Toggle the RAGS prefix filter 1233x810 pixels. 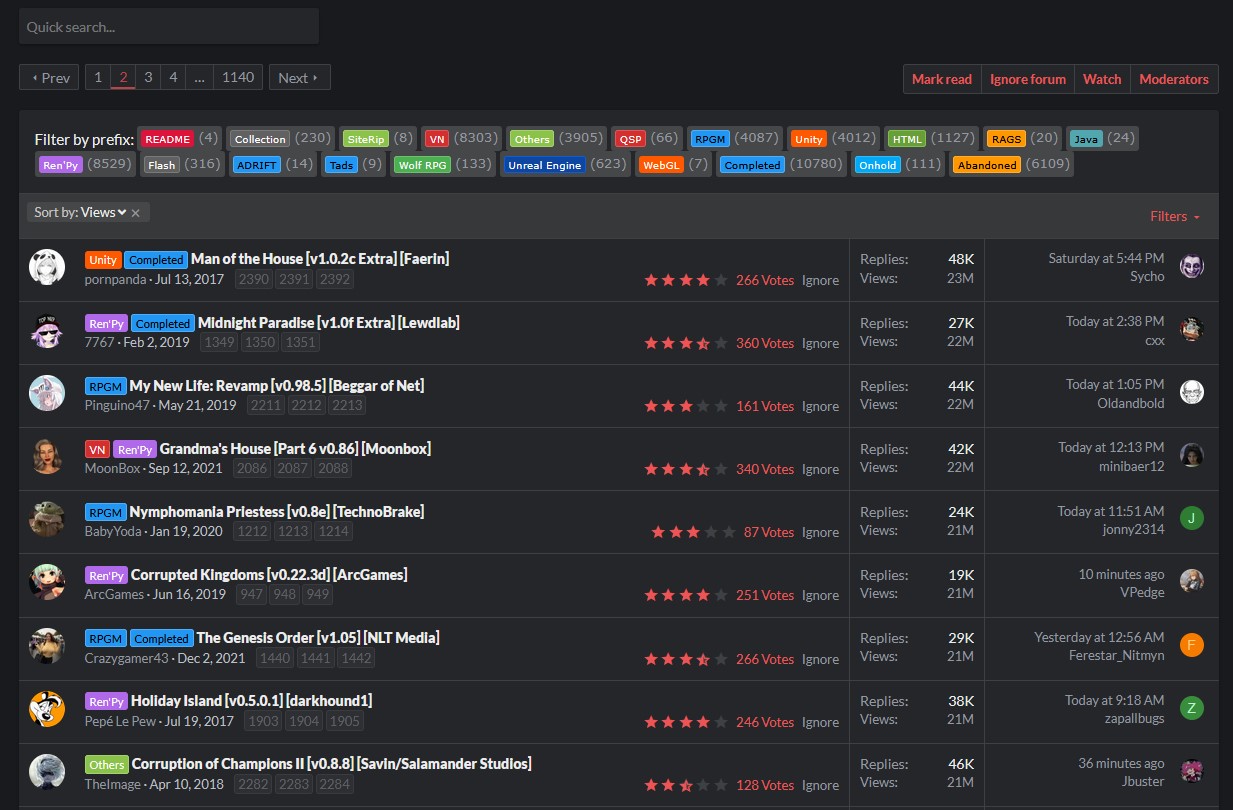pyautogui.click(x=1006, y=139)
